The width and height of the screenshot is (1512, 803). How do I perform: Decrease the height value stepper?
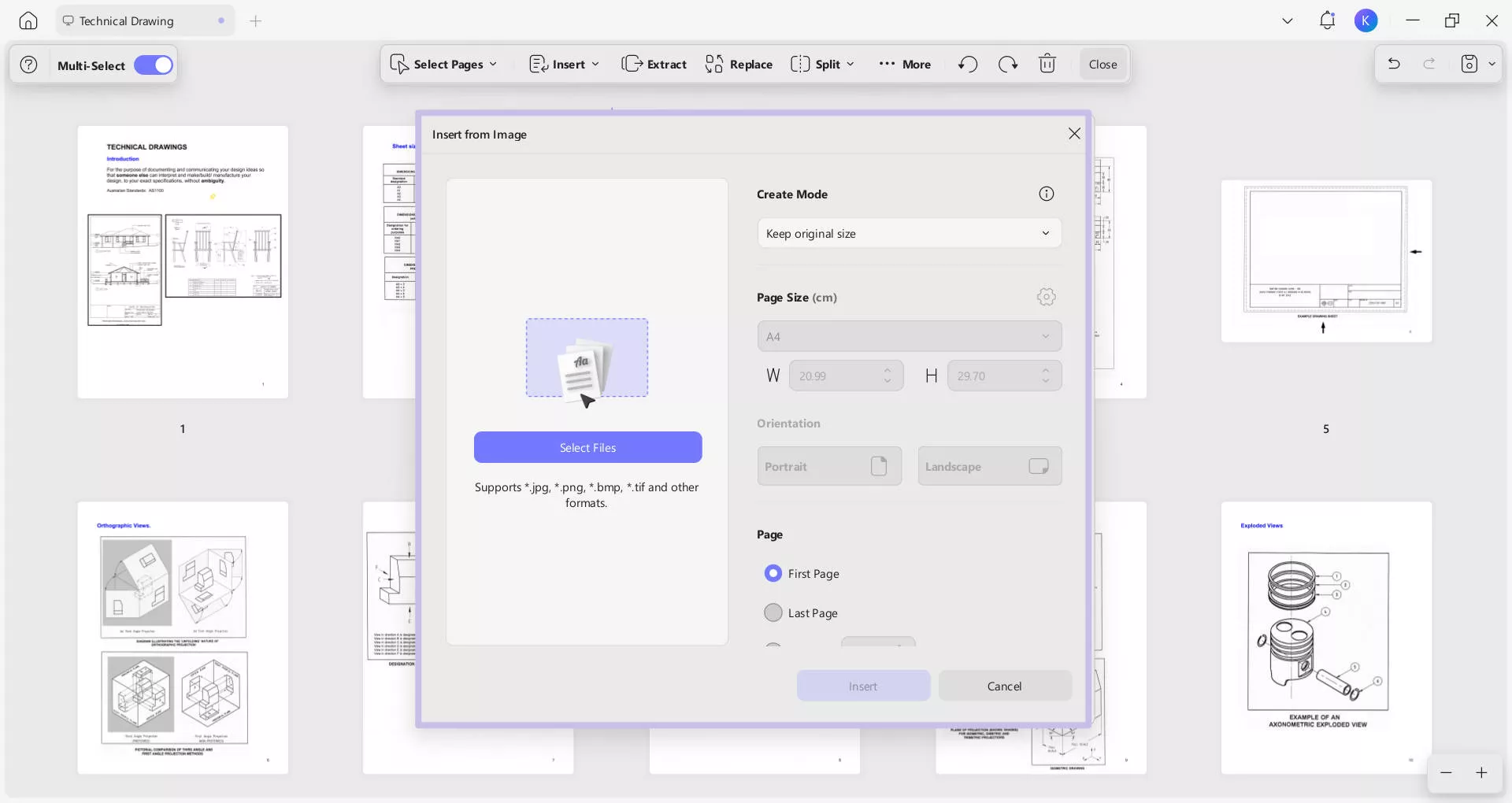[1046, 382]
